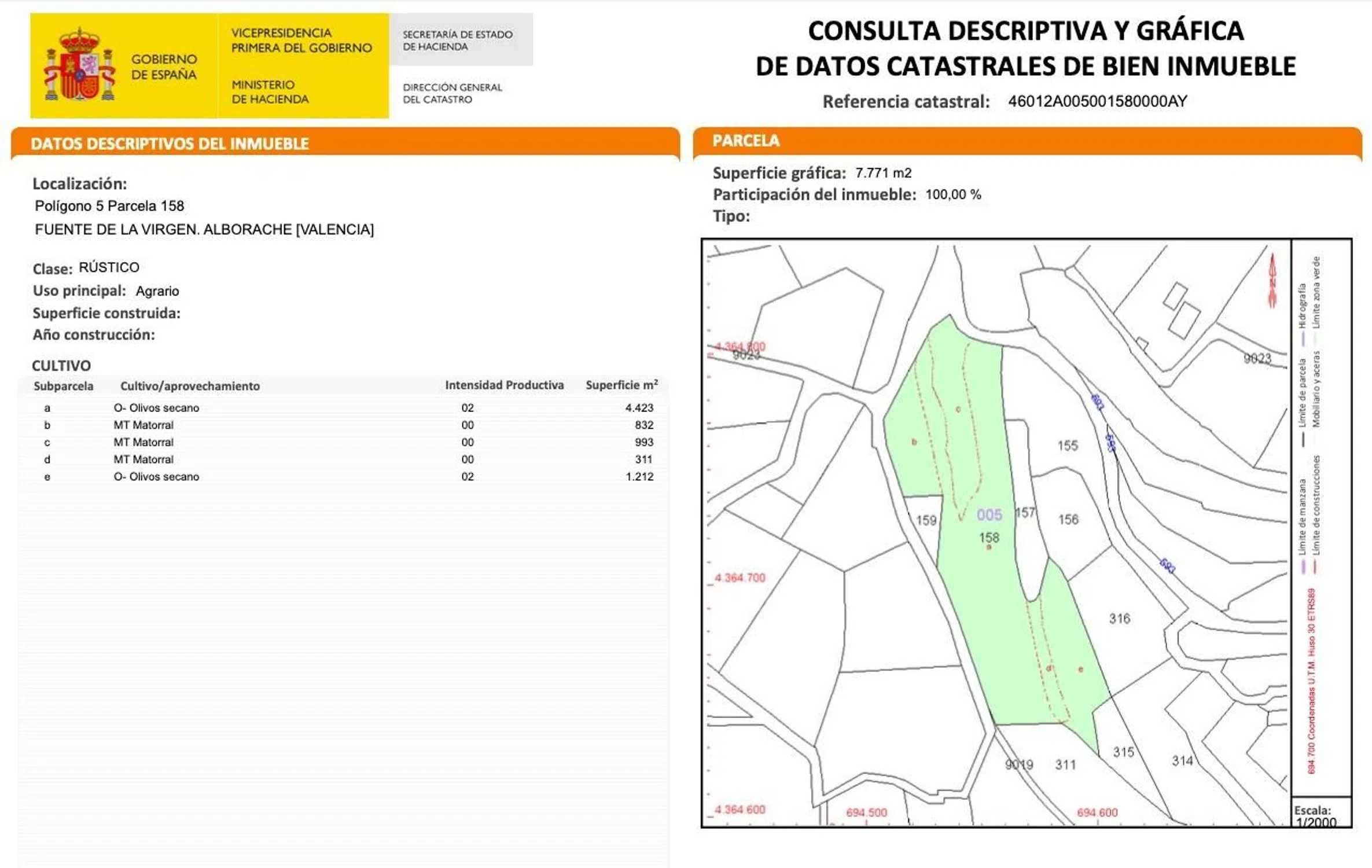Click the green parcel 158 label

pyautogui.click(x=989, y=538)
